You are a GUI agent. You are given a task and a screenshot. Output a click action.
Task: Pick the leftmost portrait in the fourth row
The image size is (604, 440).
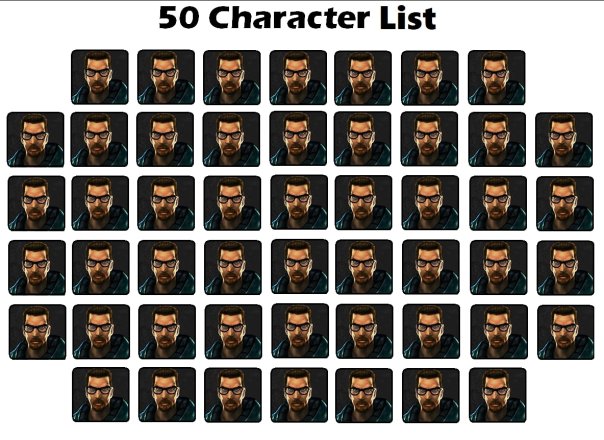37,268
